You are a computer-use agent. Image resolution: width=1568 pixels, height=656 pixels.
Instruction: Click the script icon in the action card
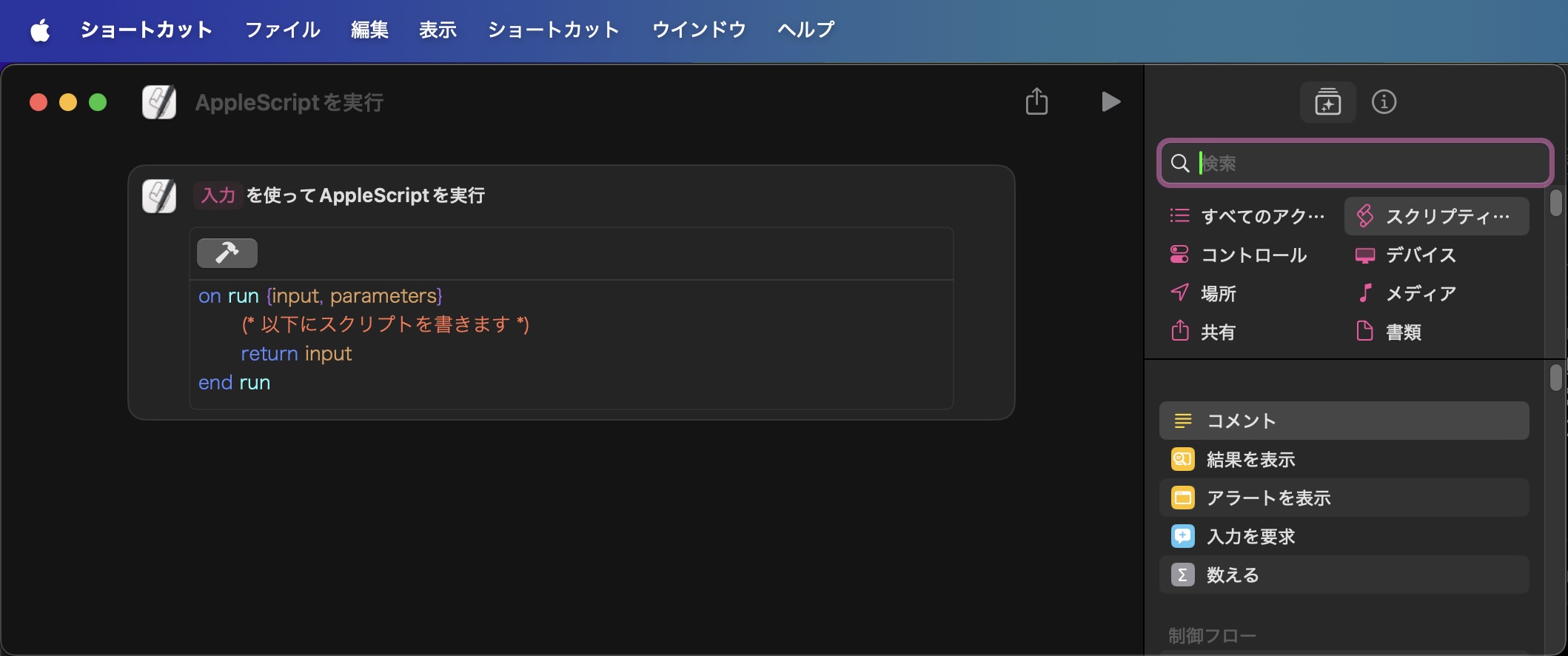tap(159, 196)
